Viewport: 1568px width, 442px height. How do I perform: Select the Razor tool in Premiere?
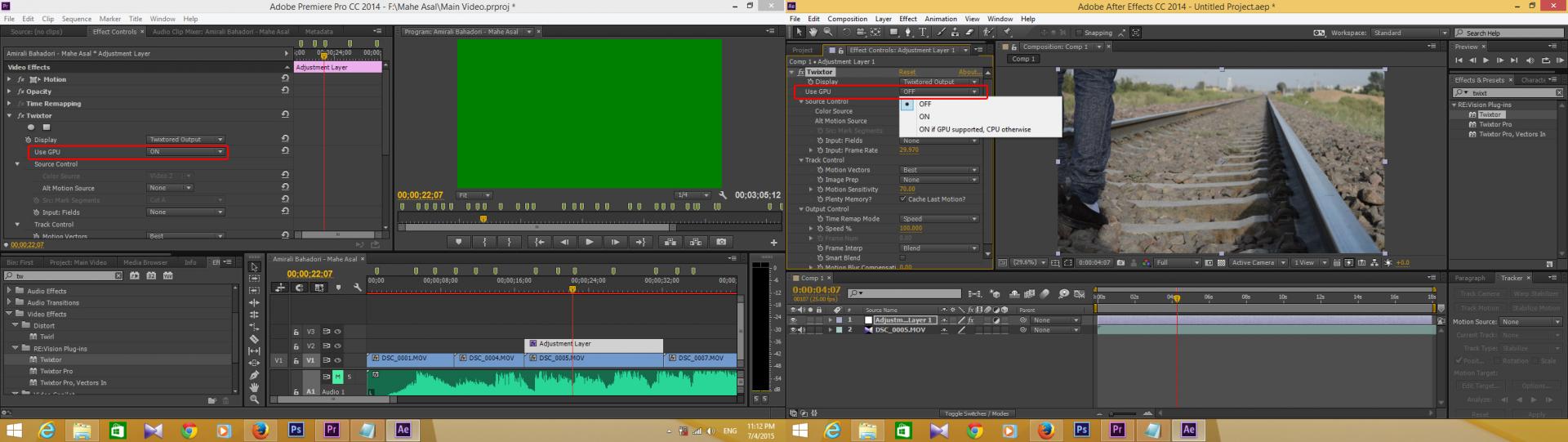(255, 339)
